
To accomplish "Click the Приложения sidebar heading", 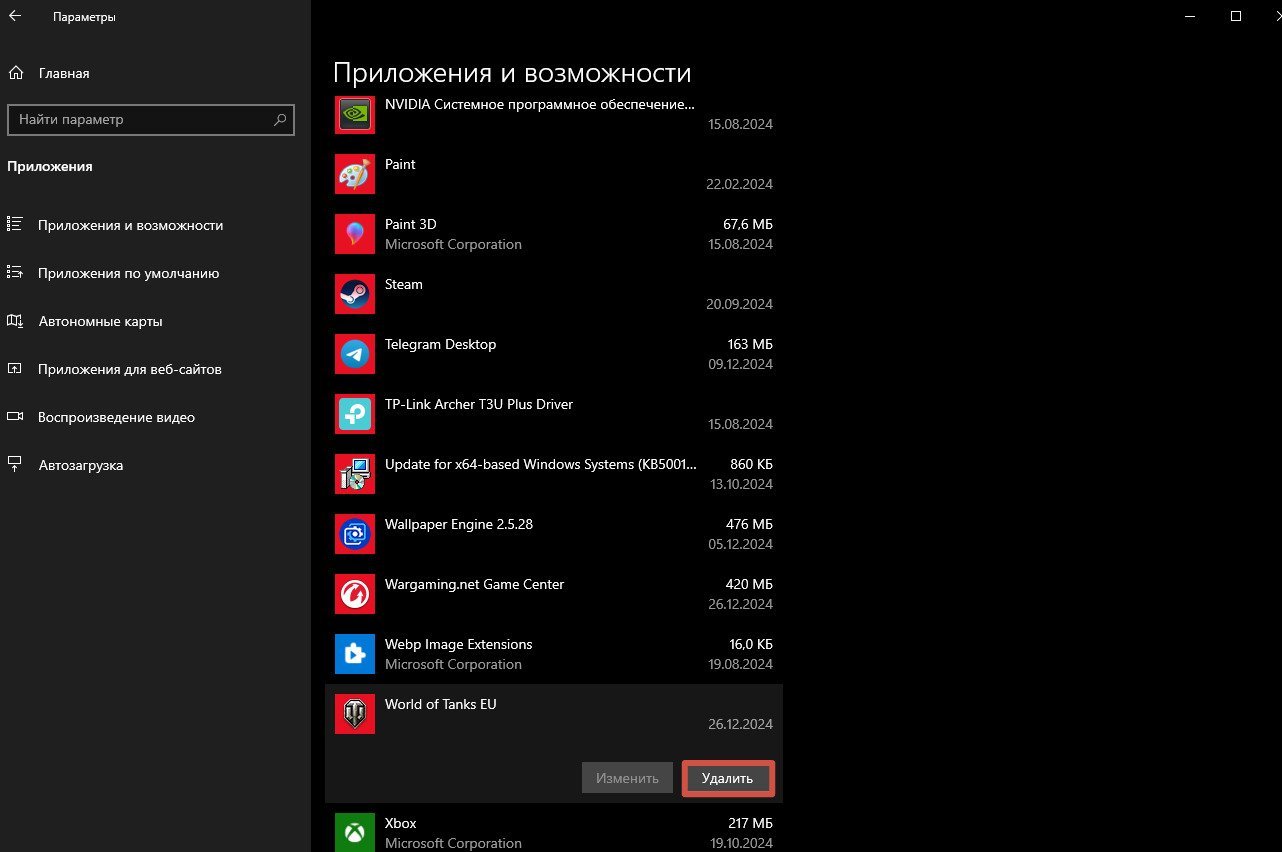I will point(50,167).
